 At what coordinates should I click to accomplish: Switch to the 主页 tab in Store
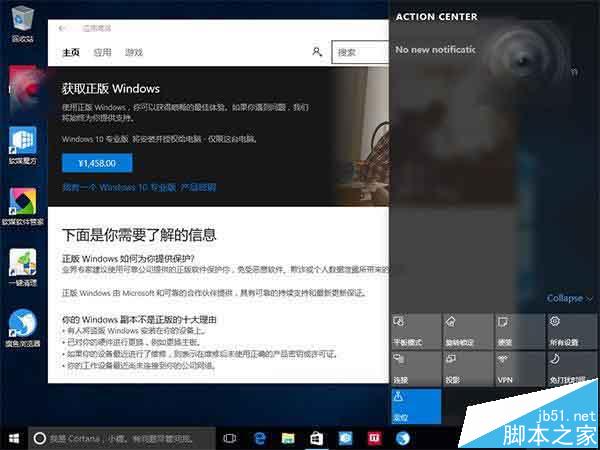(x=71, y=52)
